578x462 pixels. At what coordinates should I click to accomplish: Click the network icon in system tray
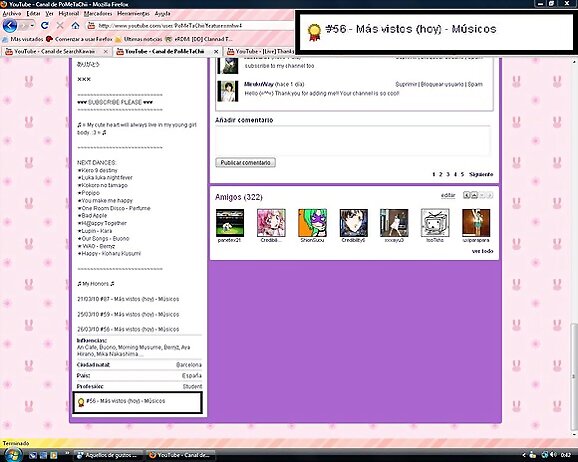545,455
